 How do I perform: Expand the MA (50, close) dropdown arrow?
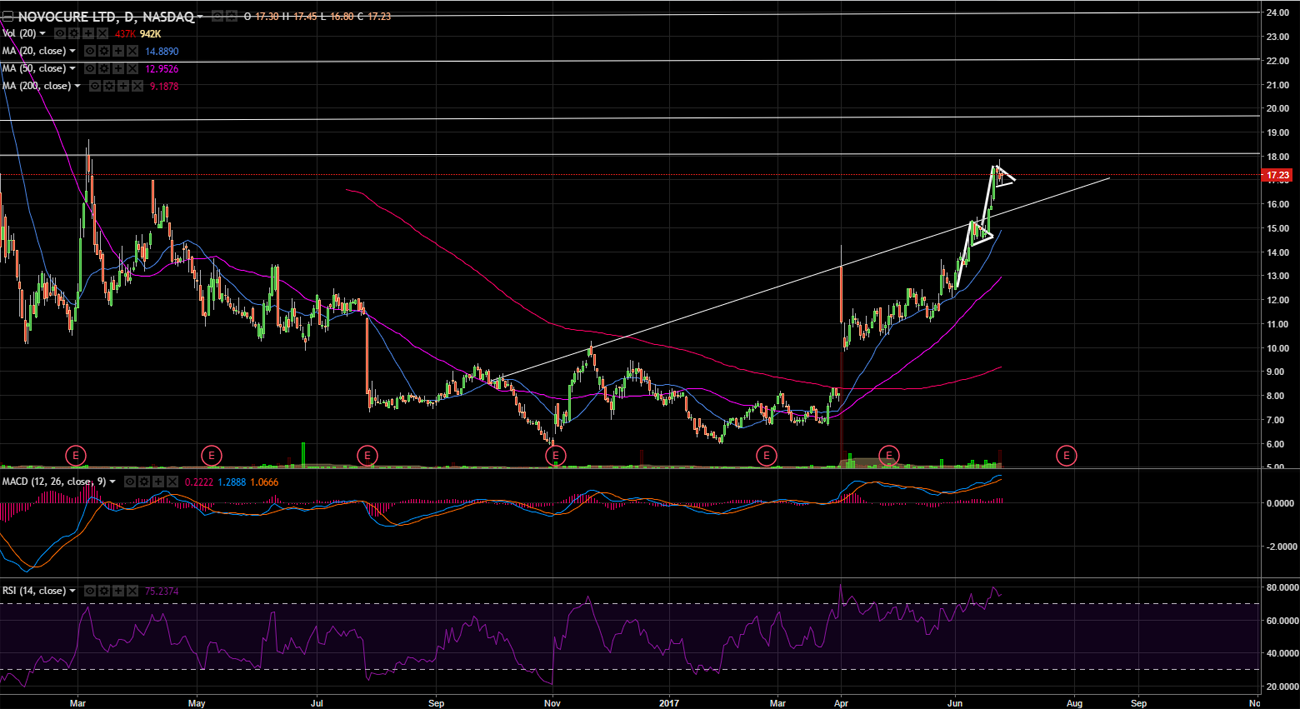click(72, 68)
